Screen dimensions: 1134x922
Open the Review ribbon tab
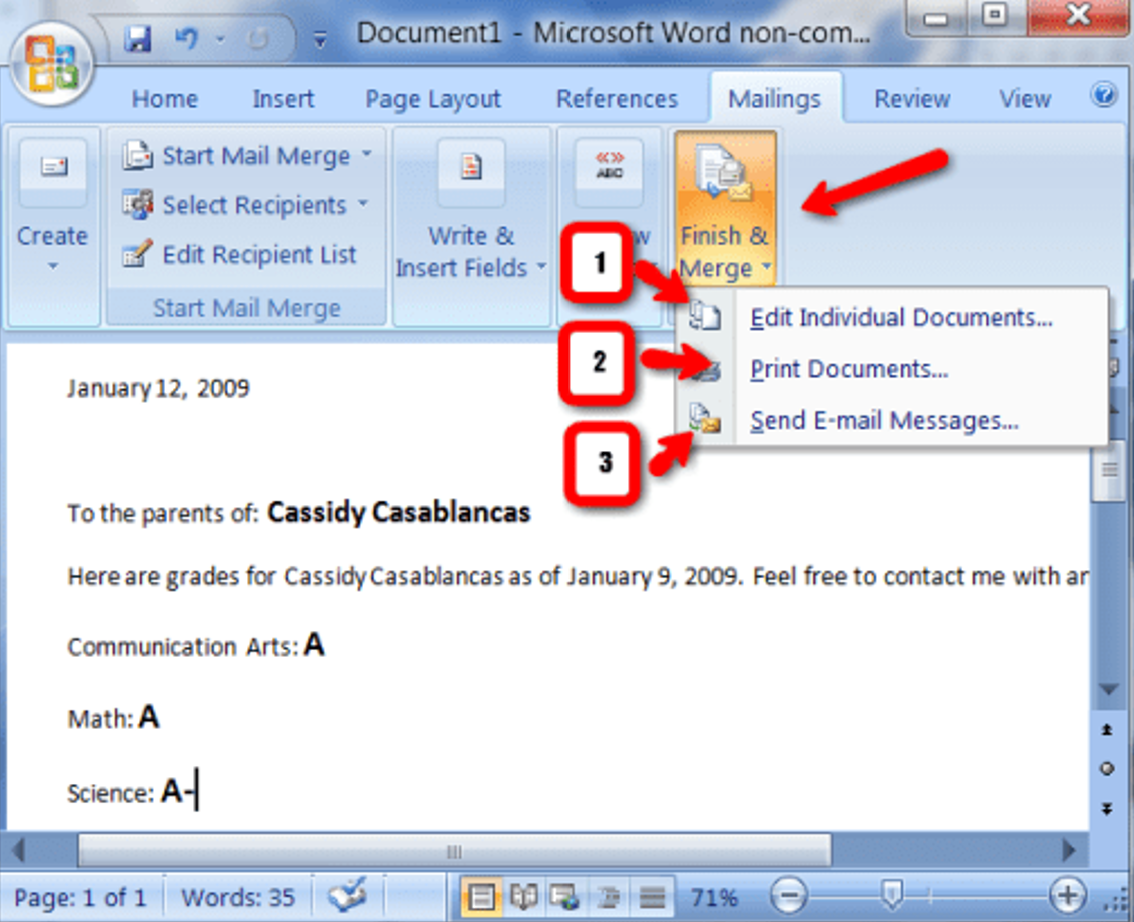912,99
